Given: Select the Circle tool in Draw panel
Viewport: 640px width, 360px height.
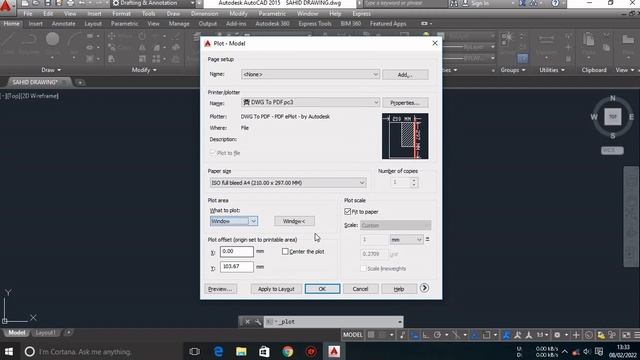Looking at the screenshot, I should click(x=52, y=40).
